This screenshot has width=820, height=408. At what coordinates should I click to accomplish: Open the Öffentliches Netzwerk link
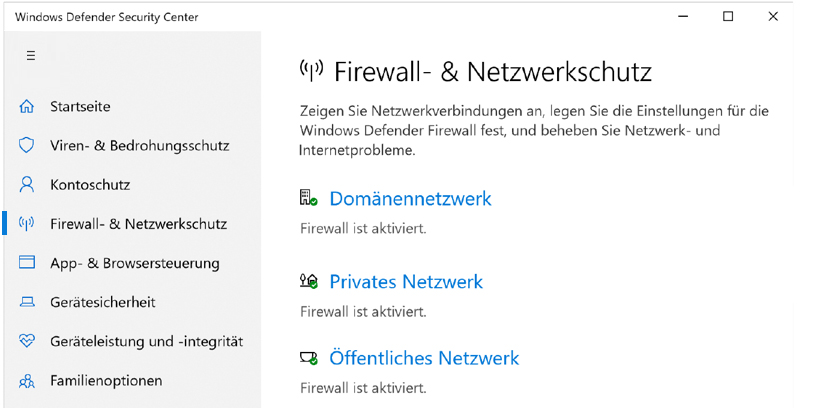tap(424, 358)
